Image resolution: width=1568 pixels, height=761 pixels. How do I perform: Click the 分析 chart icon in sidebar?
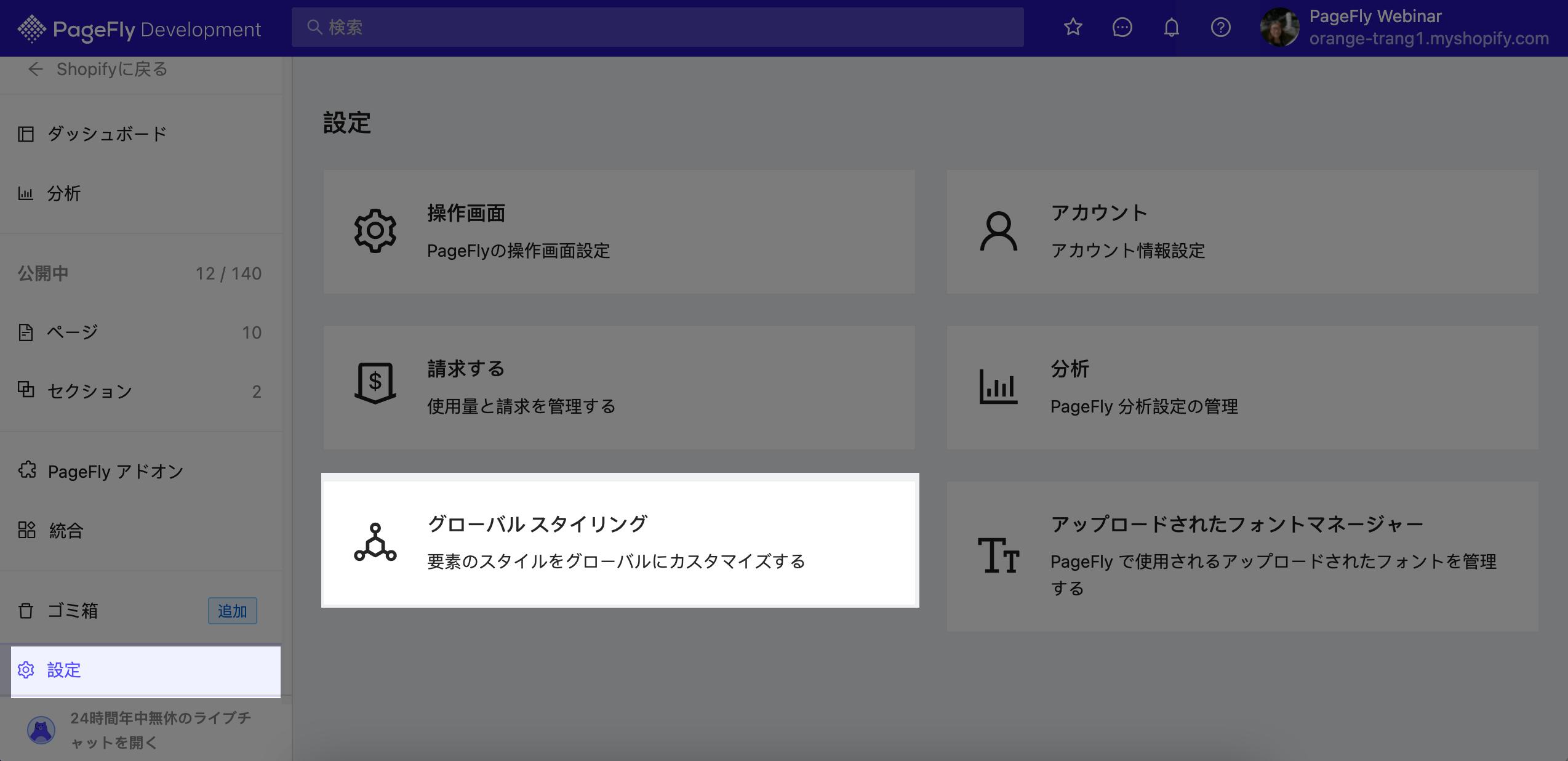(x=26, y=193)
